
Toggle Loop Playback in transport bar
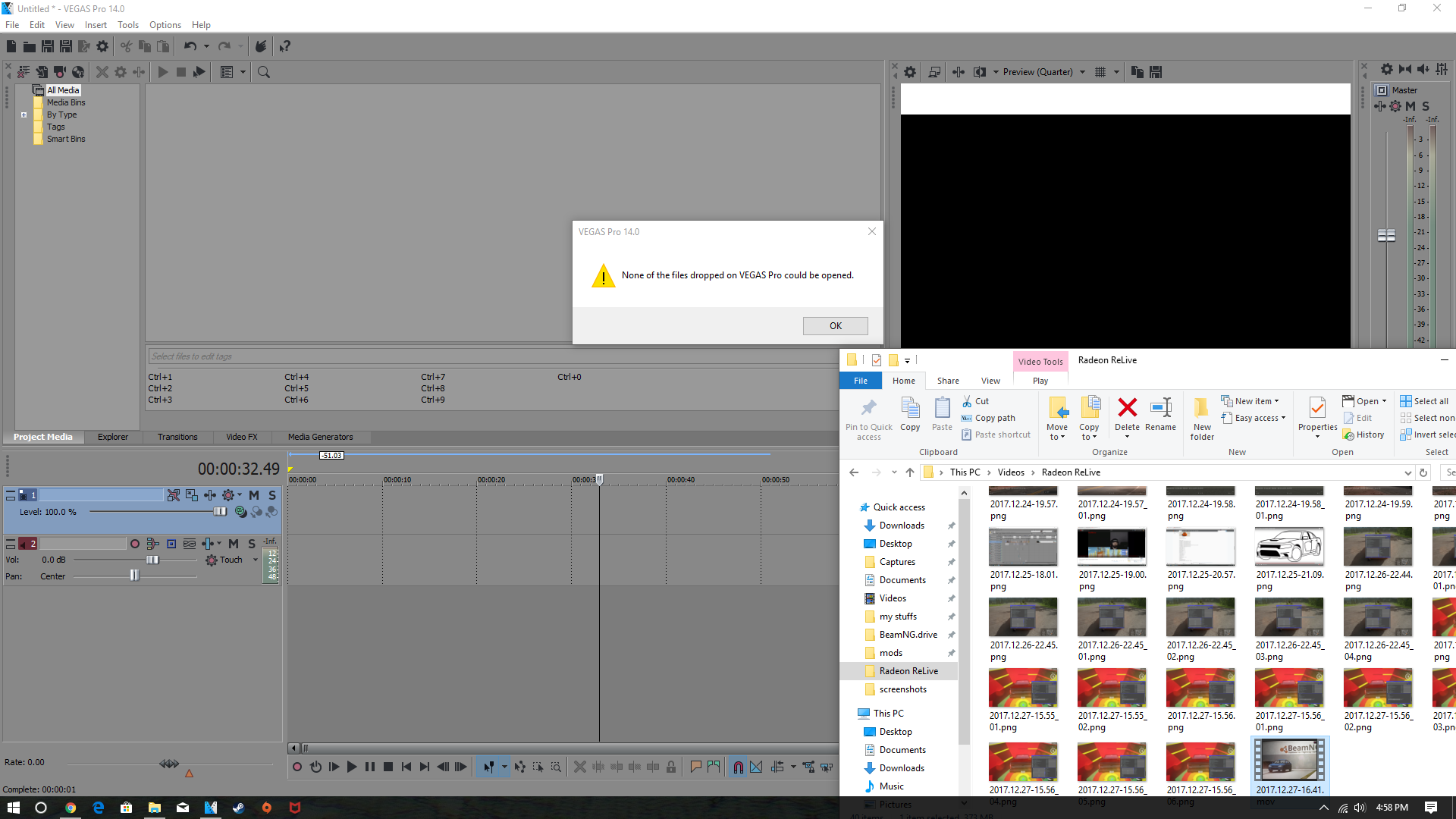click(315, 767)
